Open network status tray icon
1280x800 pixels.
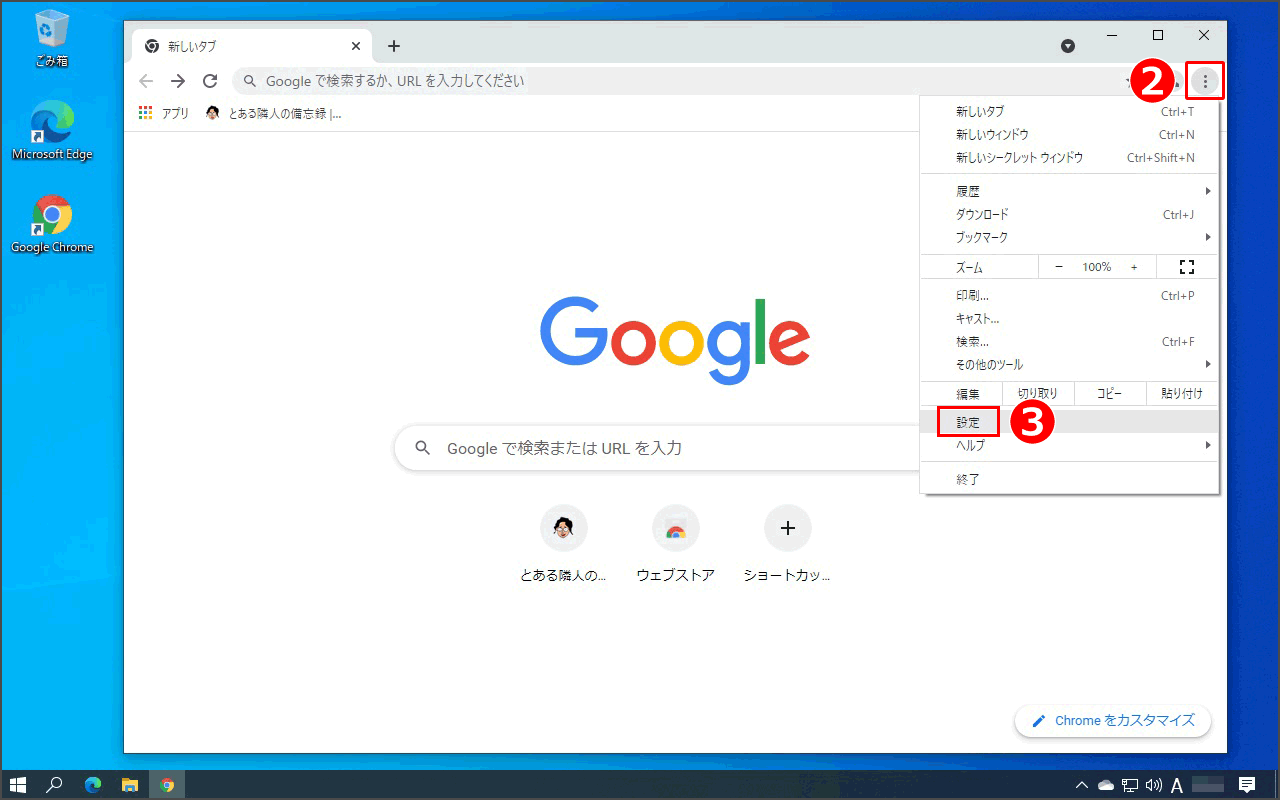(x=1130, y=785)
